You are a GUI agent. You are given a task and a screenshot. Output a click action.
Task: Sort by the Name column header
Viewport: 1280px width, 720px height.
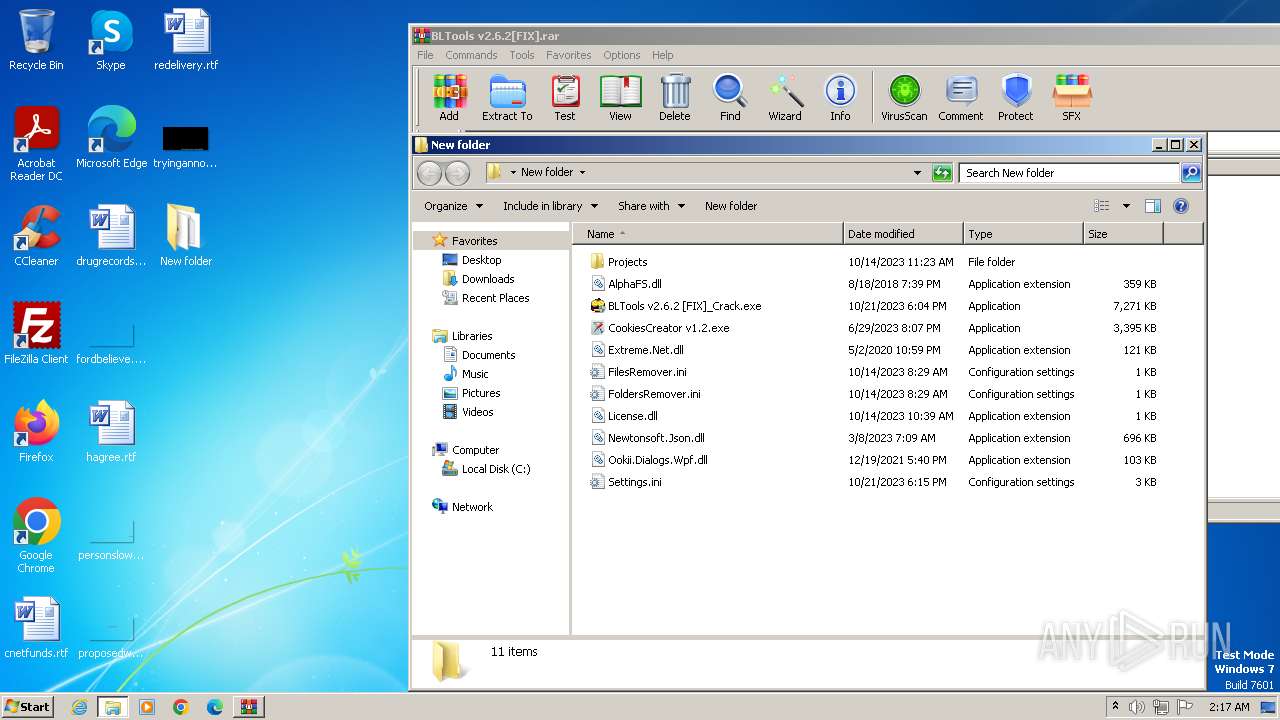tap(709, 234)
